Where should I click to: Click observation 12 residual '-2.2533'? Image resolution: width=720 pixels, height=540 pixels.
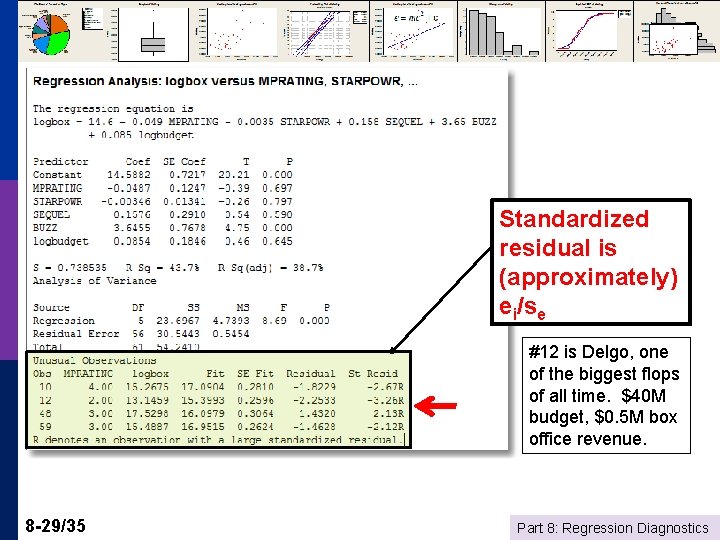coord(315,400)
